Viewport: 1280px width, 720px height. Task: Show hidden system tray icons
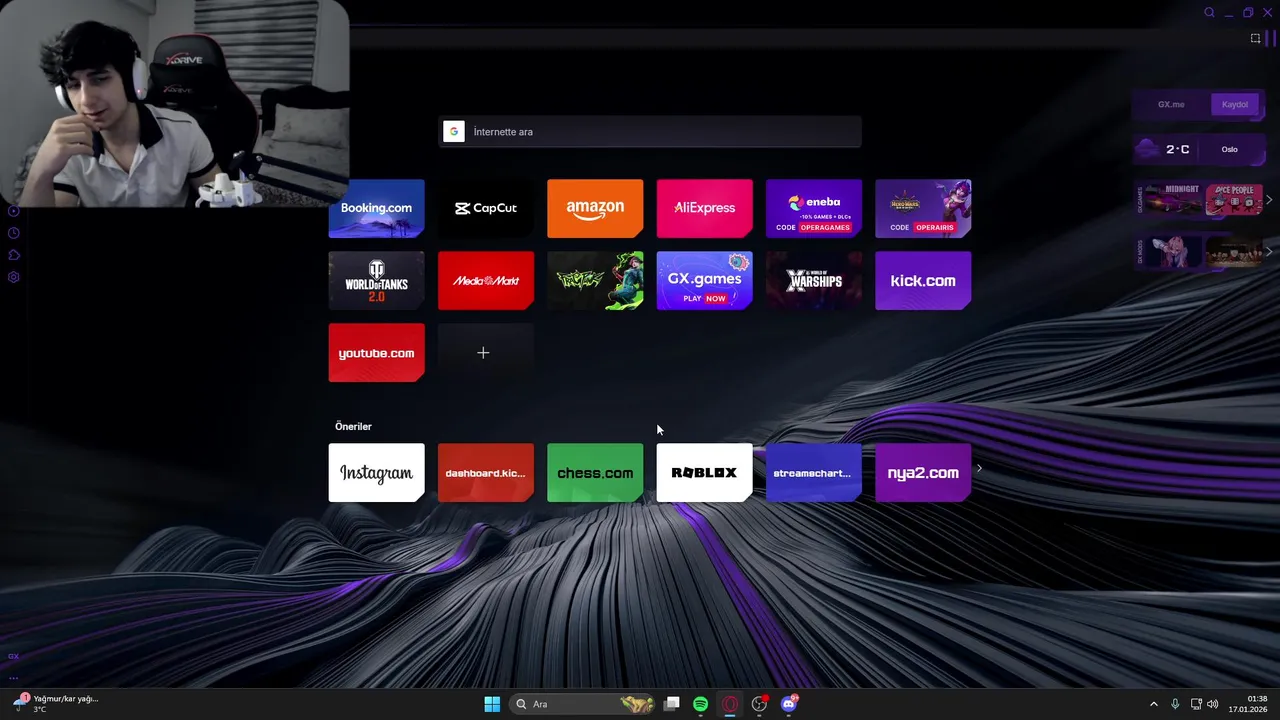tap(1153, 704)
